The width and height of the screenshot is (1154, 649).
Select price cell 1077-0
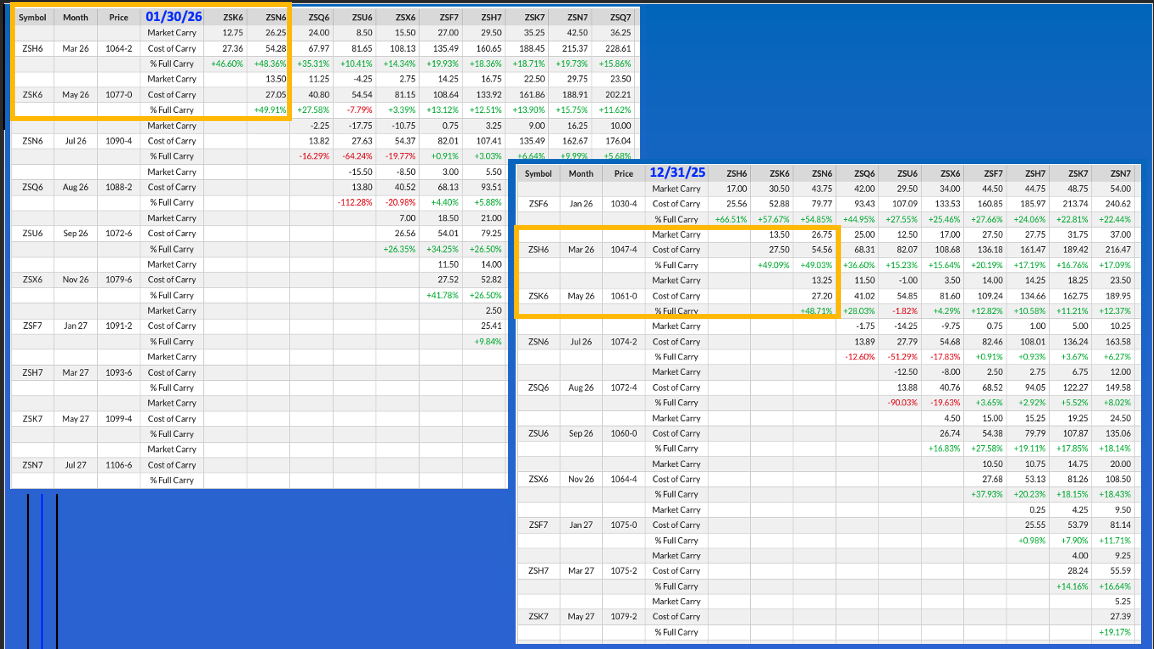118,95
